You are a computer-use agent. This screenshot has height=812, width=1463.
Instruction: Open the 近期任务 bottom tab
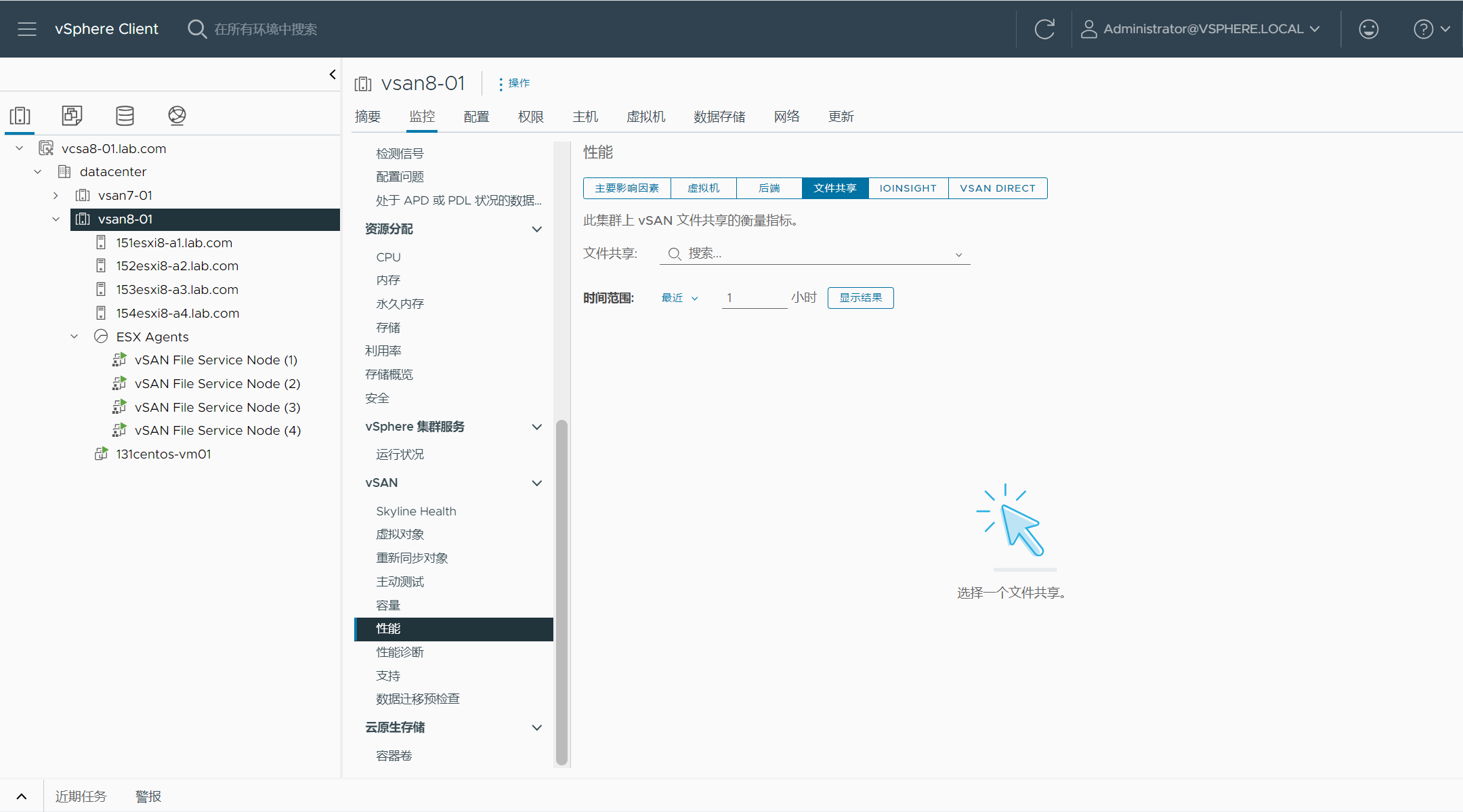point(81,796)
